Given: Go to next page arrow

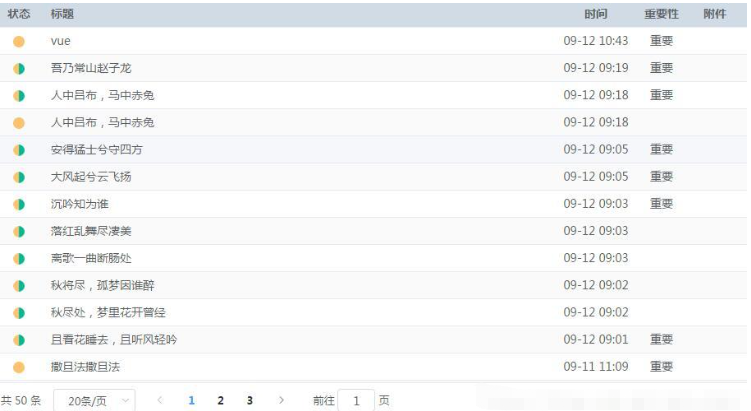Looking at the screenshot, I should coord(281,400).
